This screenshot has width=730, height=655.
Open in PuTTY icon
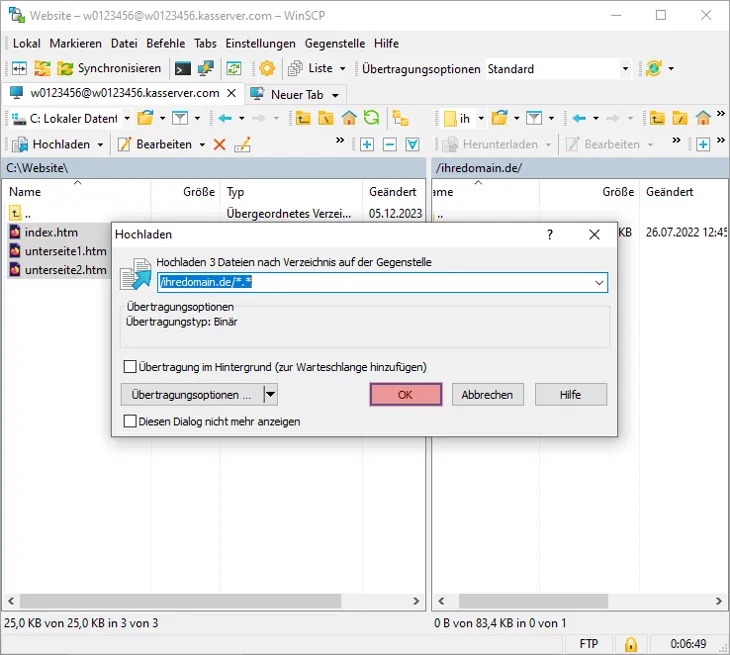click(205, 68)
